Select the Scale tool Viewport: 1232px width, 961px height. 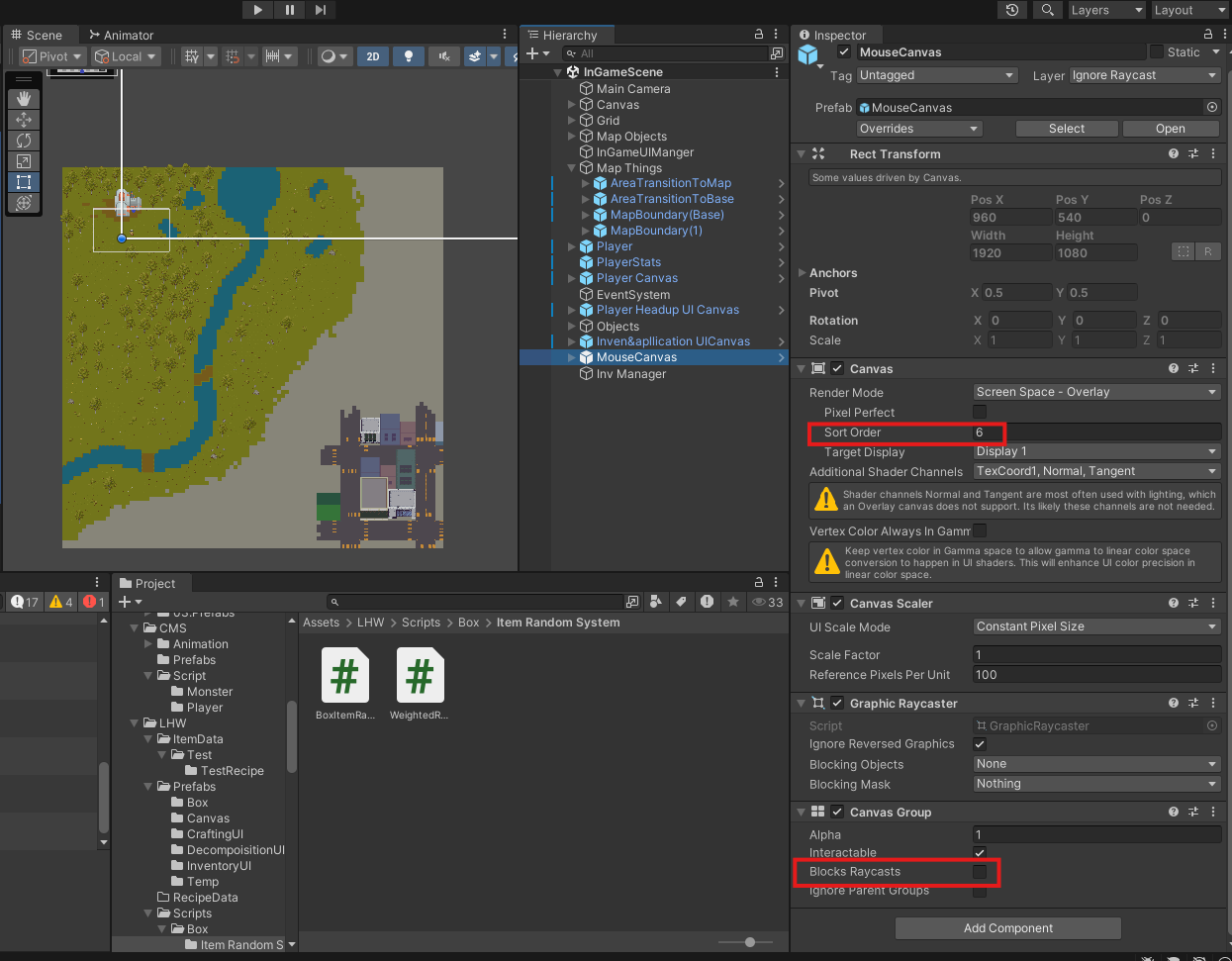[24, 160]
